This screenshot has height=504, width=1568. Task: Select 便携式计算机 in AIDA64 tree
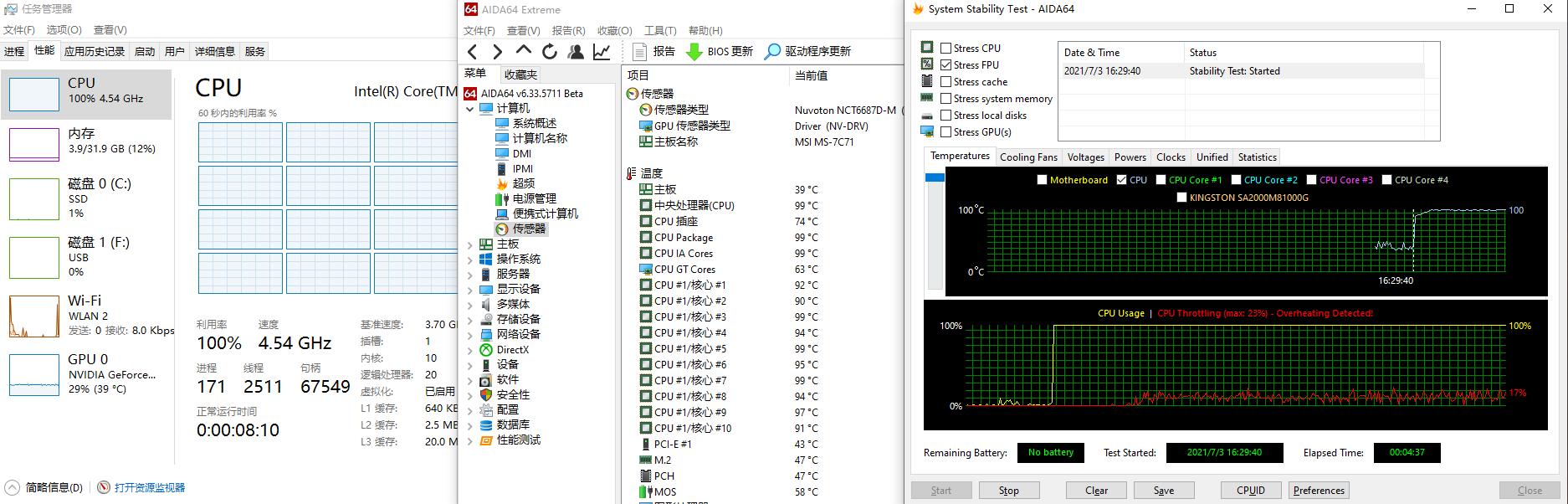click(536, 213)
